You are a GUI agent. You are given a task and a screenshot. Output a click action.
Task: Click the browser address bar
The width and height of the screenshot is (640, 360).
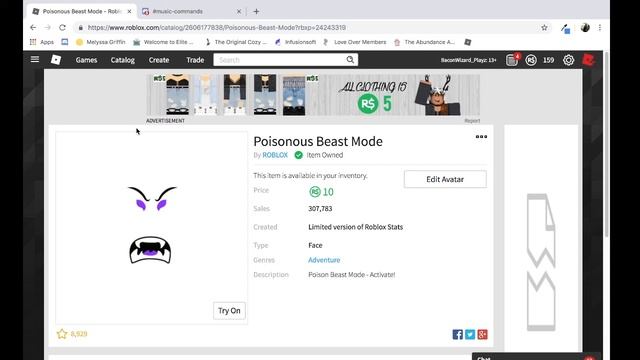point(306,28)
